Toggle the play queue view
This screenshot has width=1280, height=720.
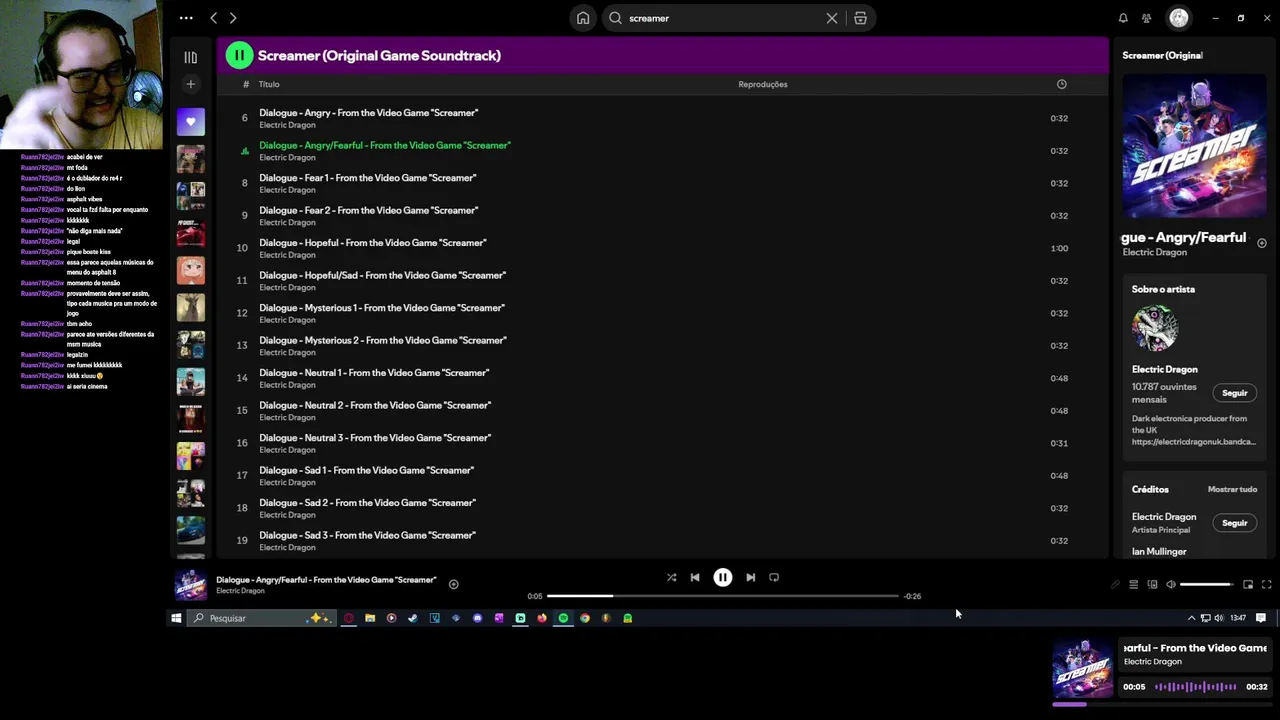[1133, 584]
